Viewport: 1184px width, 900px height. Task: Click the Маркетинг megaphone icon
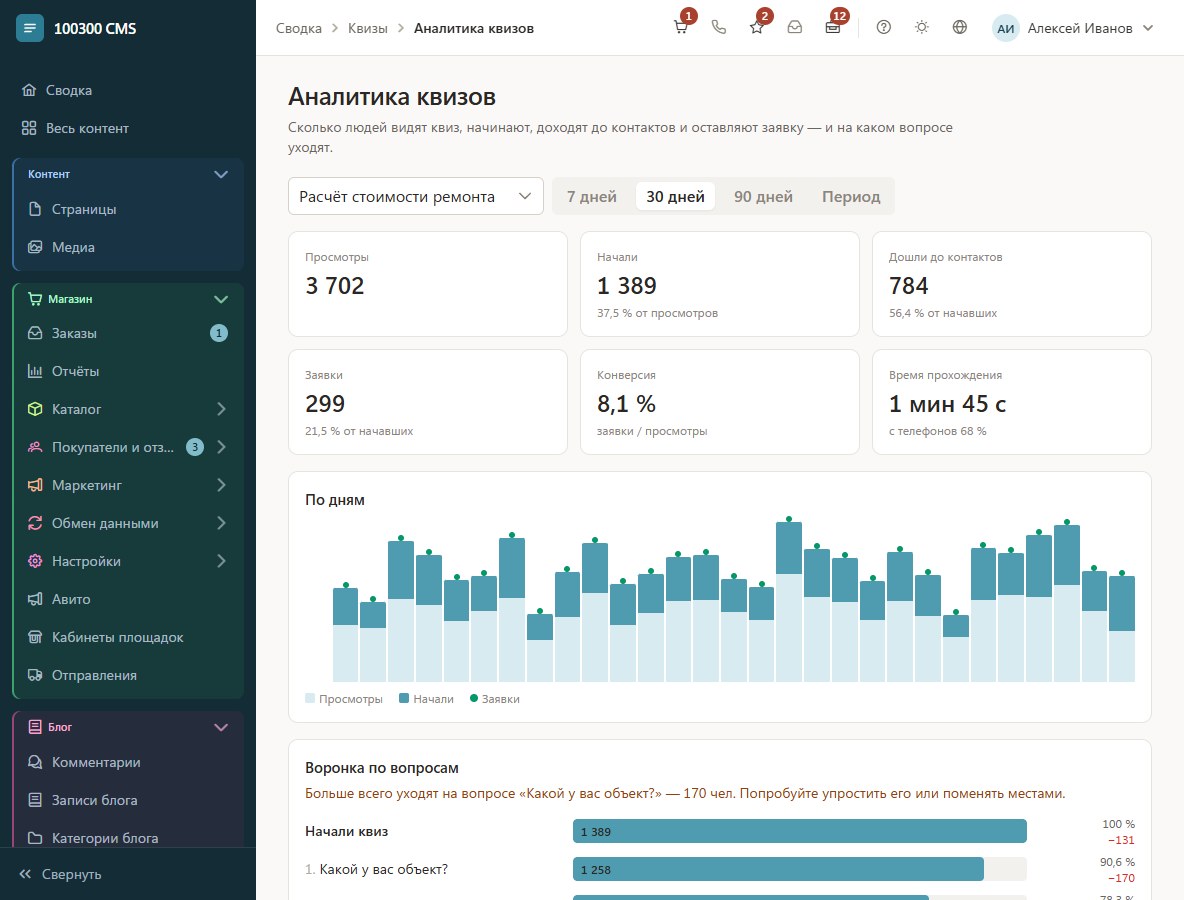click(35, 485)
